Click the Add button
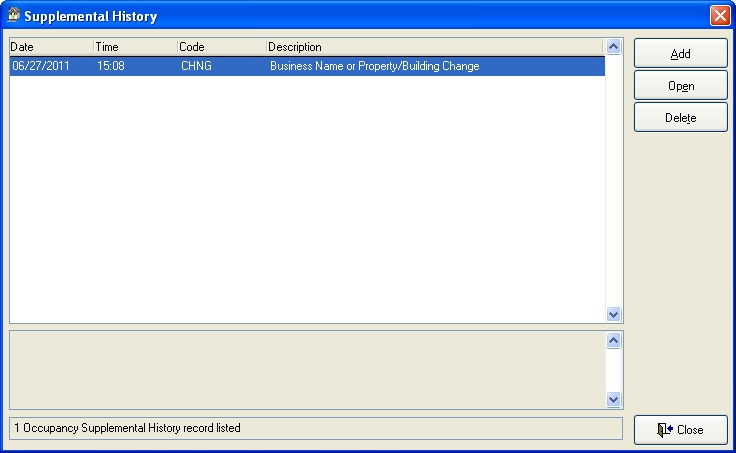The height and width of the screenshot is (453, 736). pyautogui.click(x=680, y=54)
